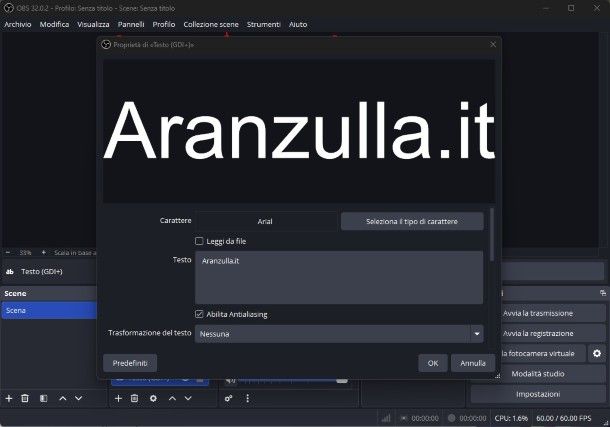
Task: Click the Trasformazione dropdown arrow
Action: (x=477, y=334)
